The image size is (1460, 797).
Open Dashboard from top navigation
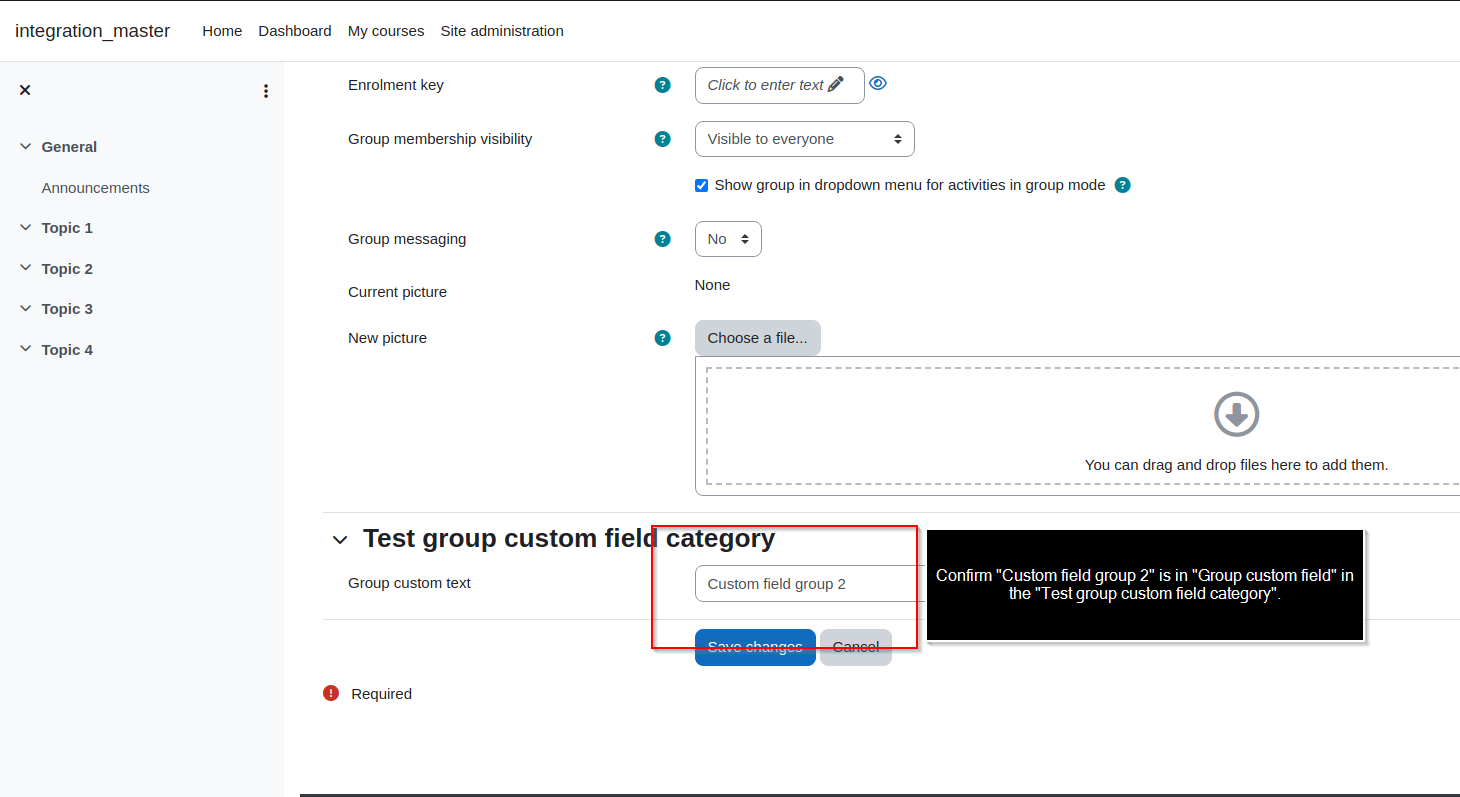pos(295,31)
